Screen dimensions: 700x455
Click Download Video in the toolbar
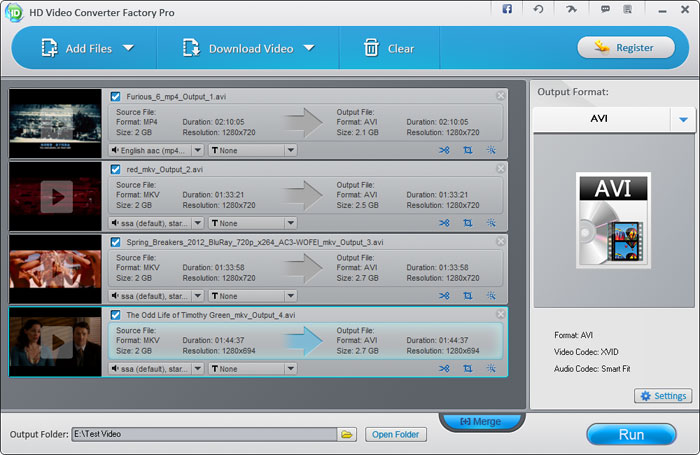point(239,48)
